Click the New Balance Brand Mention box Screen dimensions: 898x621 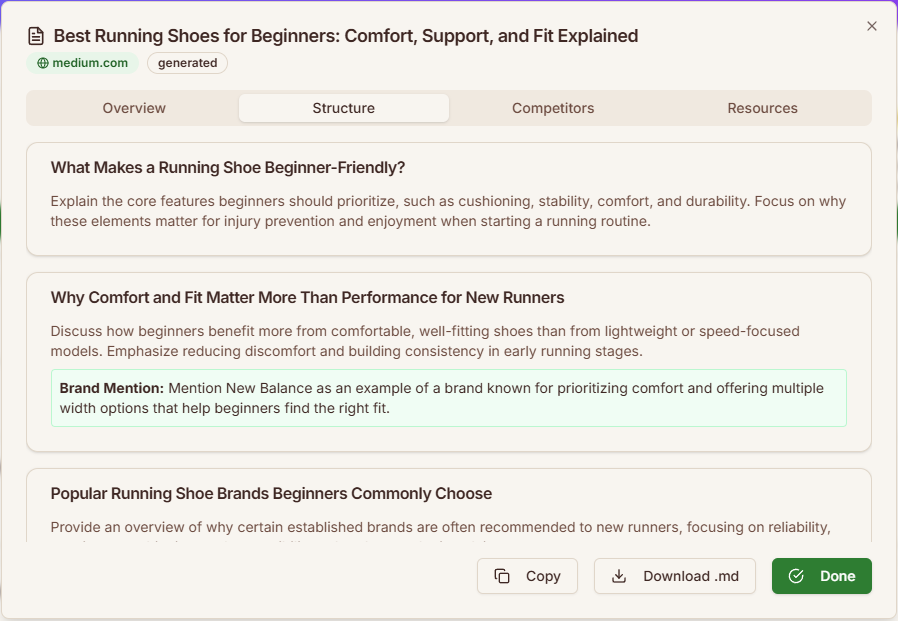tap(448, 398)
